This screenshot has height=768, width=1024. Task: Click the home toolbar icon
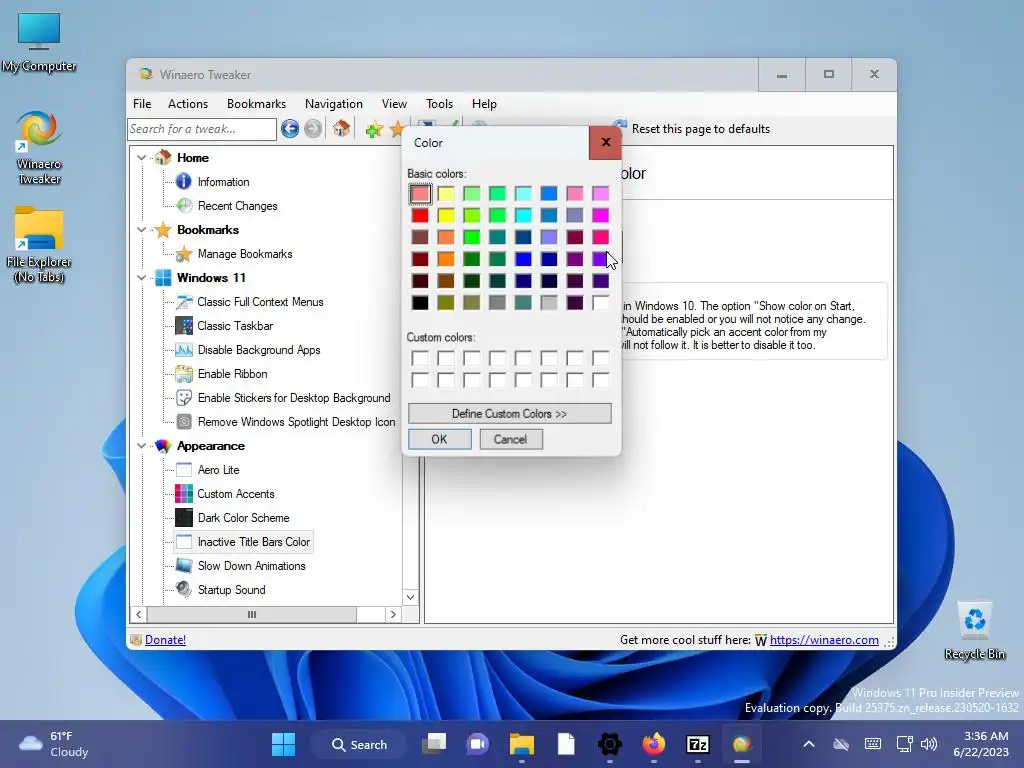341,129
